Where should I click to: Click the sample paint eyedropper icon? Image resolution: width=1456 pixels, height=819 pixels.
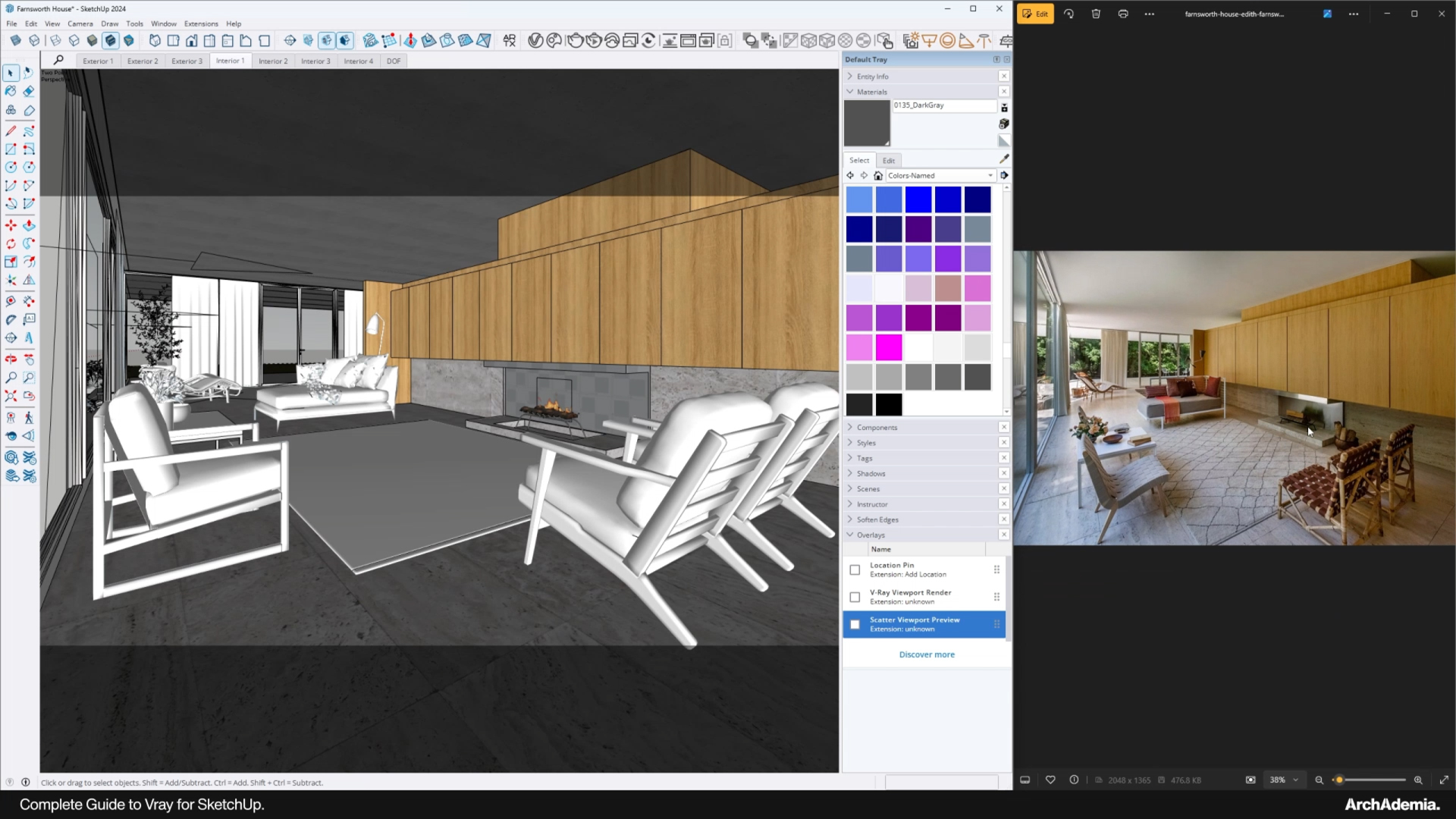(x=1004, y=159)
